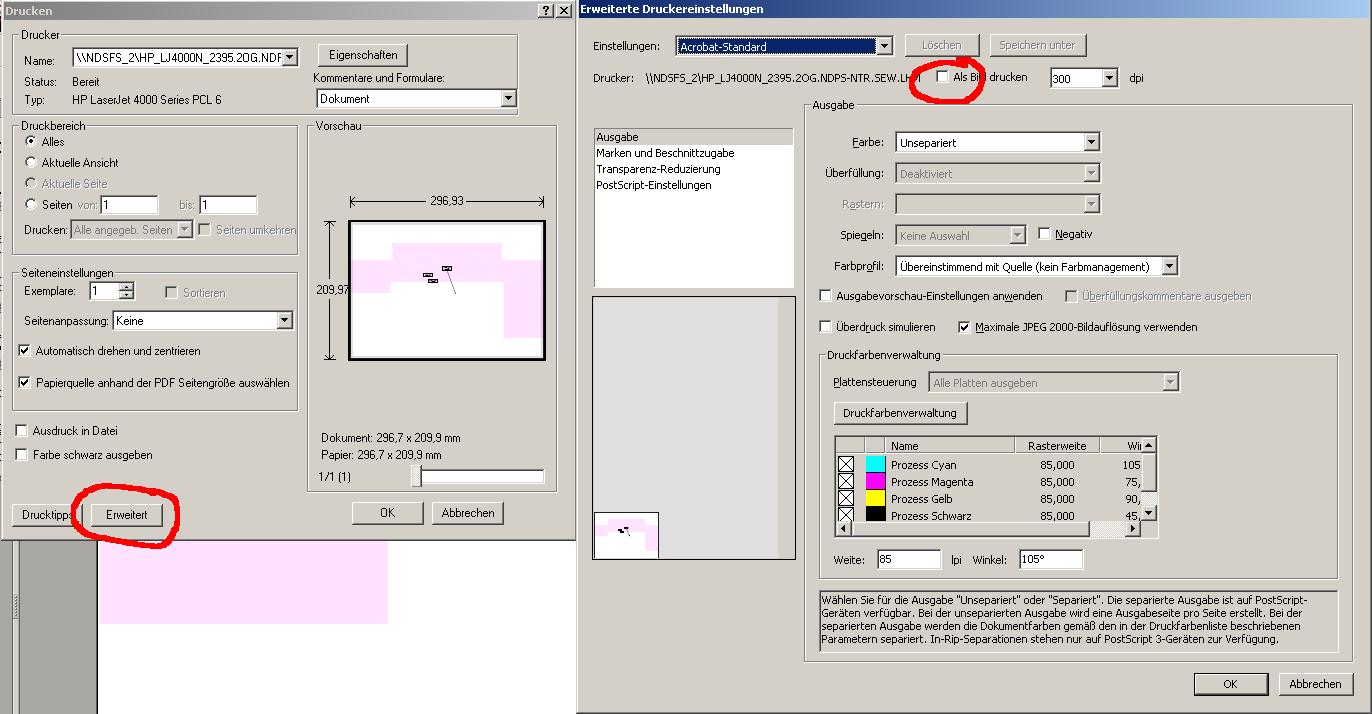The image size is (1372, 714).
Task: Click the Help question mark in Drucken title bar
Action: click(545, 10)
